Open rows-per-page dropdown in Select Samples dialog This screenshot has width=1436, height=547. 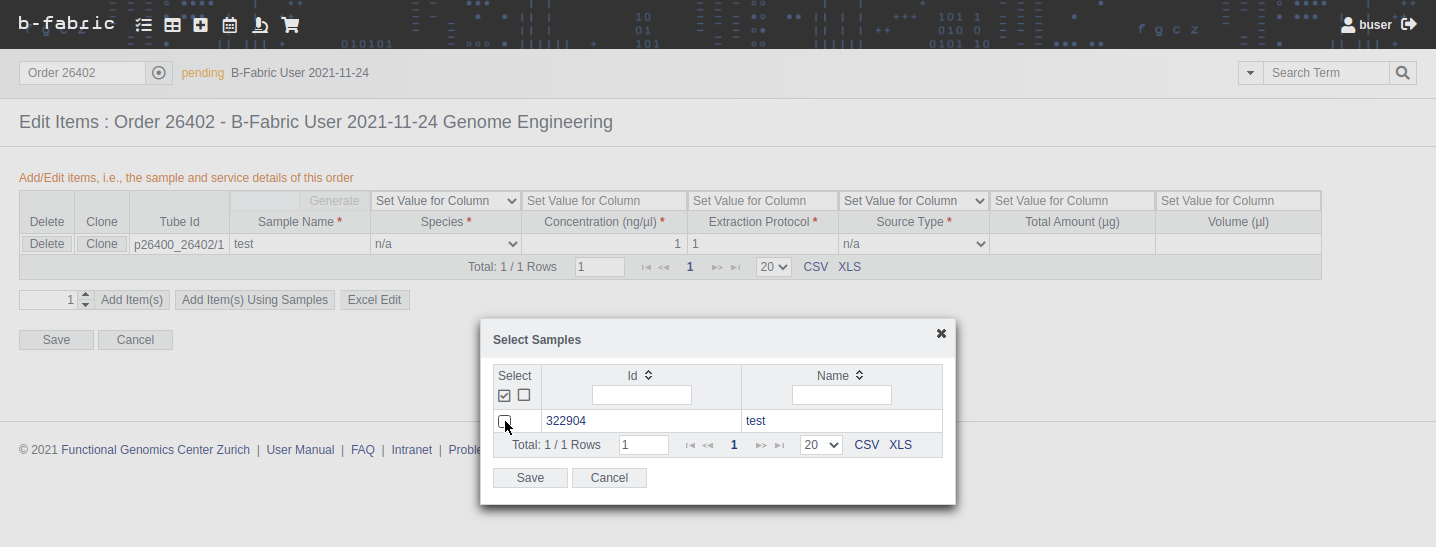coord(821,445)
